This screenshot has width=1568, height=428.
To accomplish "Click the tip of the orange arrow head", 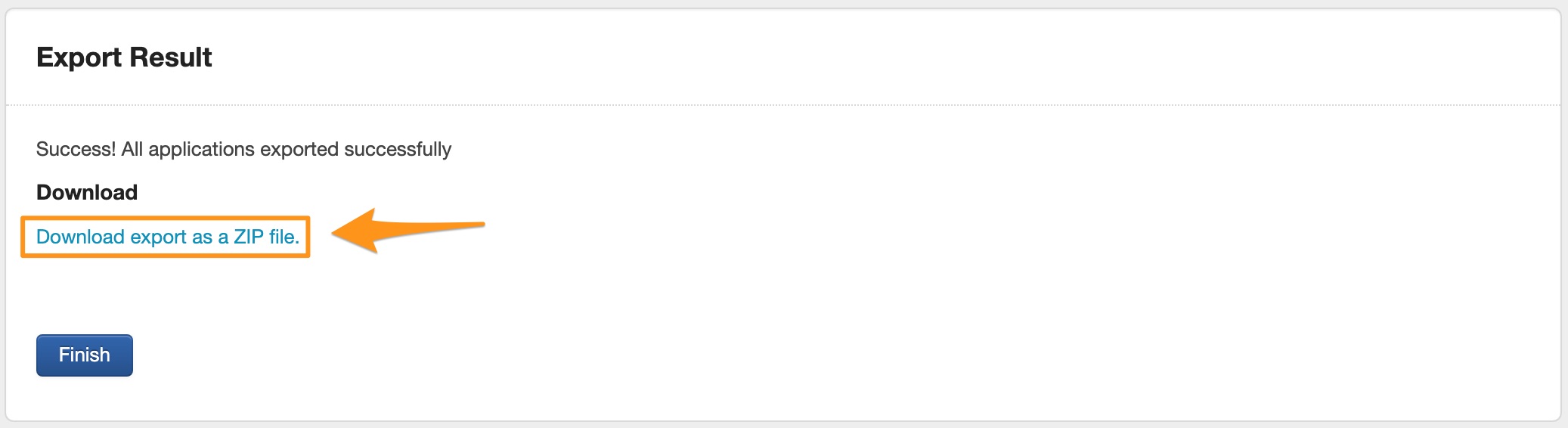I will (334, 233).
